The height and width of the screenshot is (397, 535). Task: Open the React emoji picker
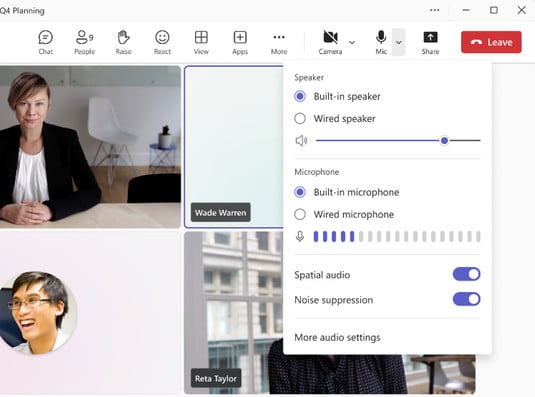[x=162, y=43]
